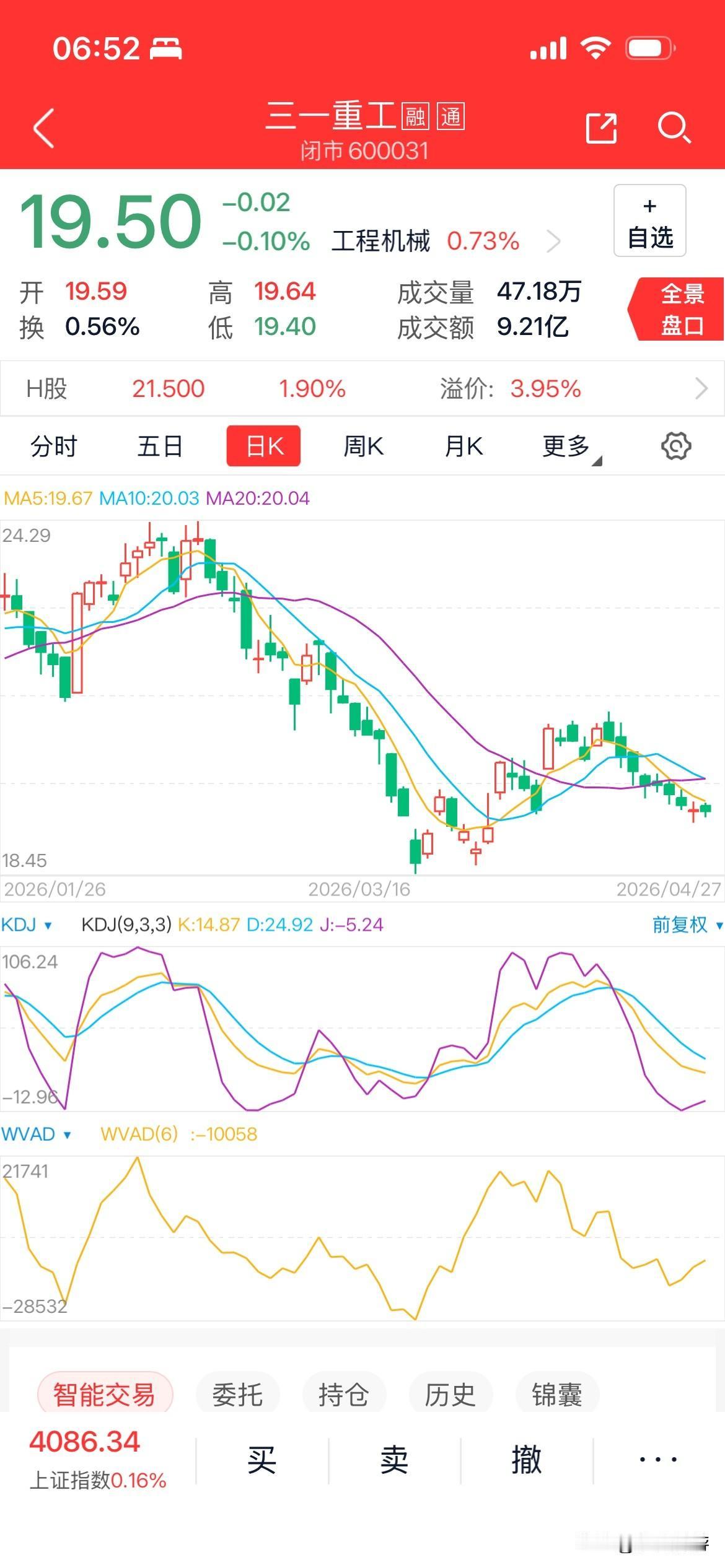Open the three-dot more menu

658,1460
